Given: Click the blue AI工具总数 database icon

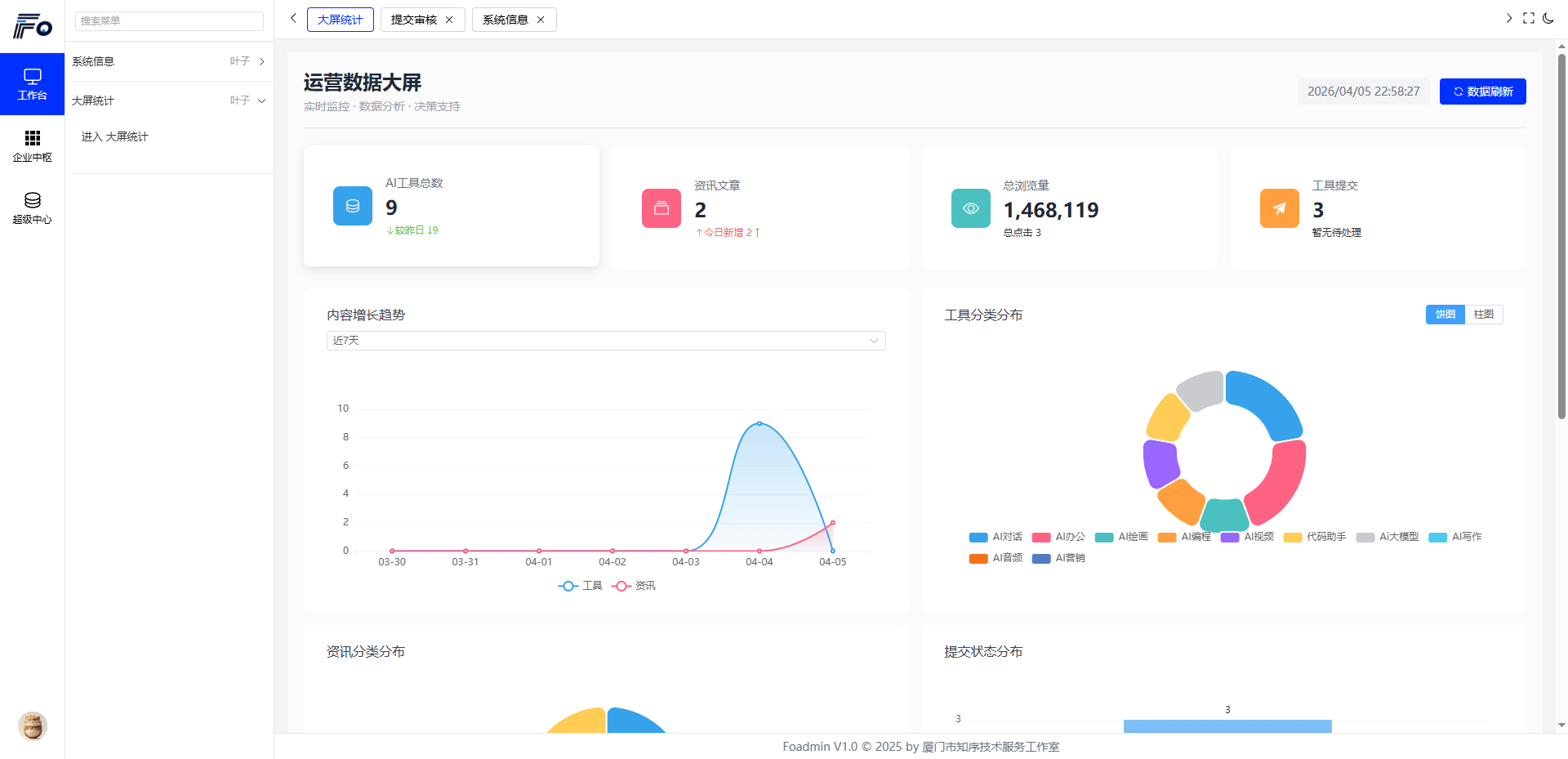Looking at the screenshot, I should (x=352, y=206).
